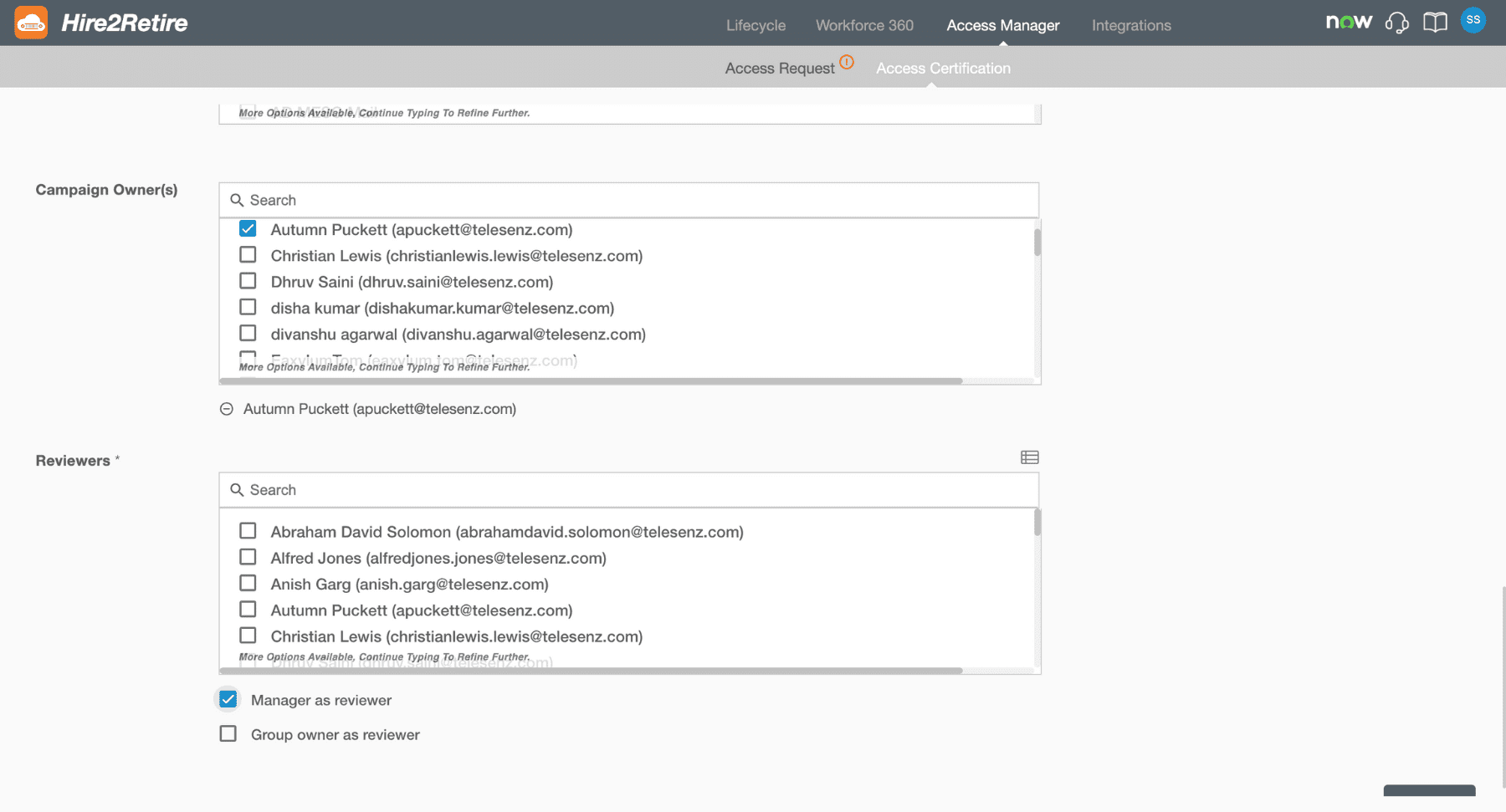
Task: Check Christian Lewis as reviewer
Action: [x=248, y=636]
